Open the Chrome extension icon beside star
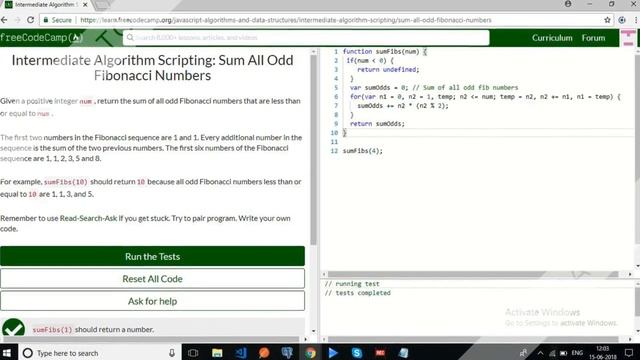640x360 pixels. tap(622, 20)
